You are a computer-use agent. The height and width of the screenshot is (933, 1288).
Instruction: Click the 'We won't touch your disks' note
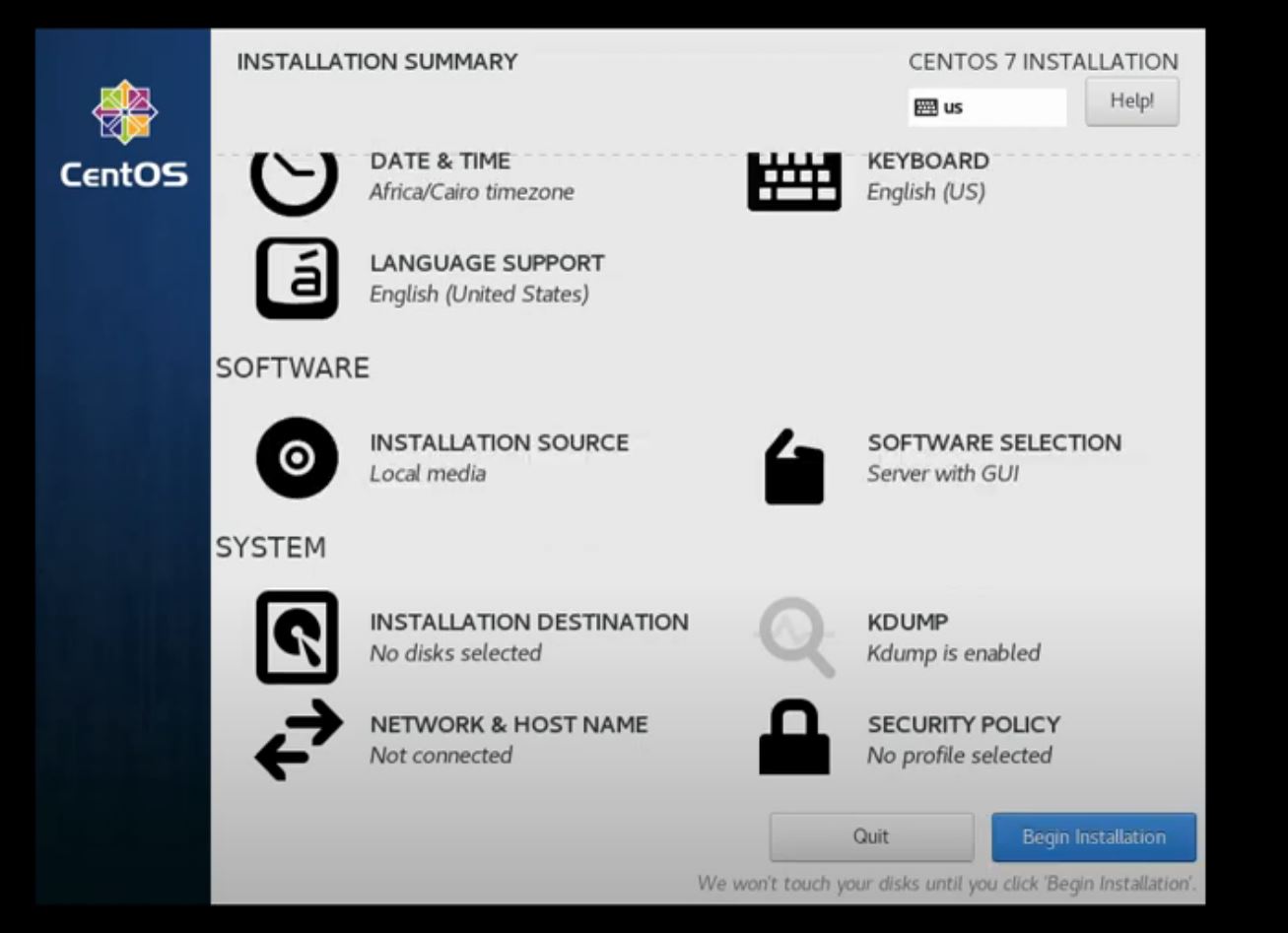(x=947, y=884)
